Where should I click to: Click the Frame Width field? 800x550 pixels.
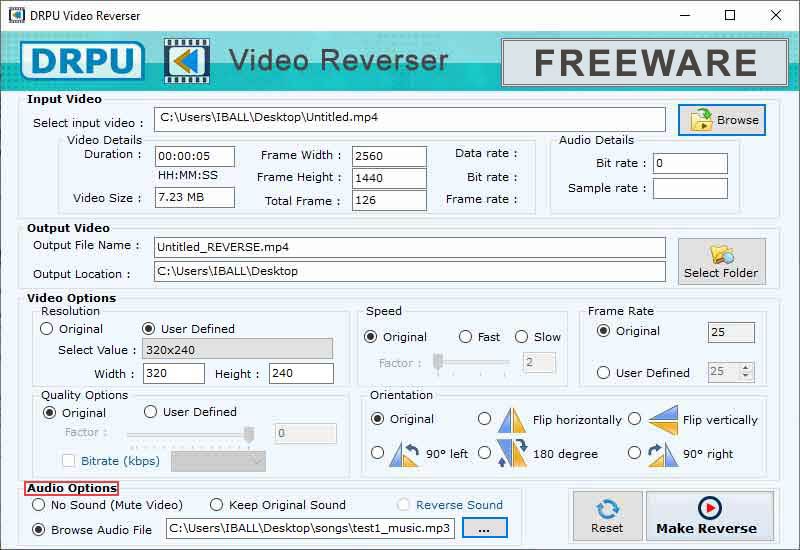click(389, 156)
